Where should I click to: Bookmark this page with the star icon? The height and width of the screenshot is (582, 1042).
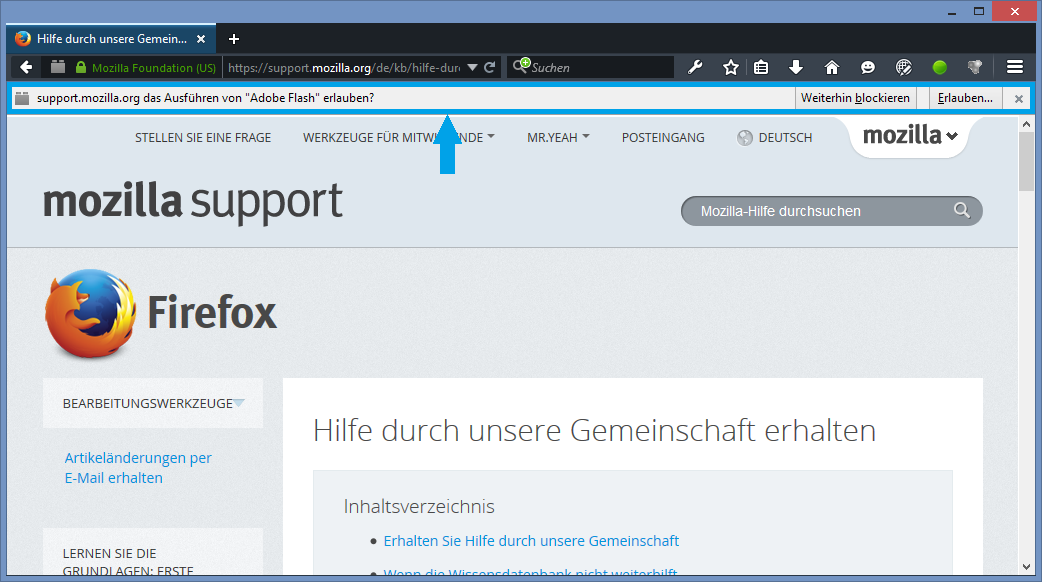731,67
